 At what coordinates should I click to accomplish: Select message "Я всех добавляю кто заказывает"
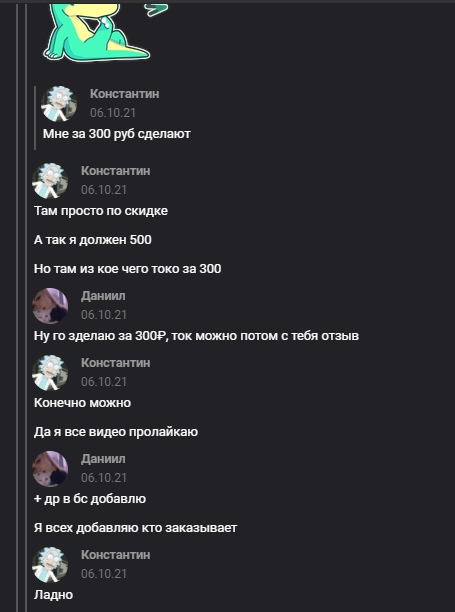point(135,528)
